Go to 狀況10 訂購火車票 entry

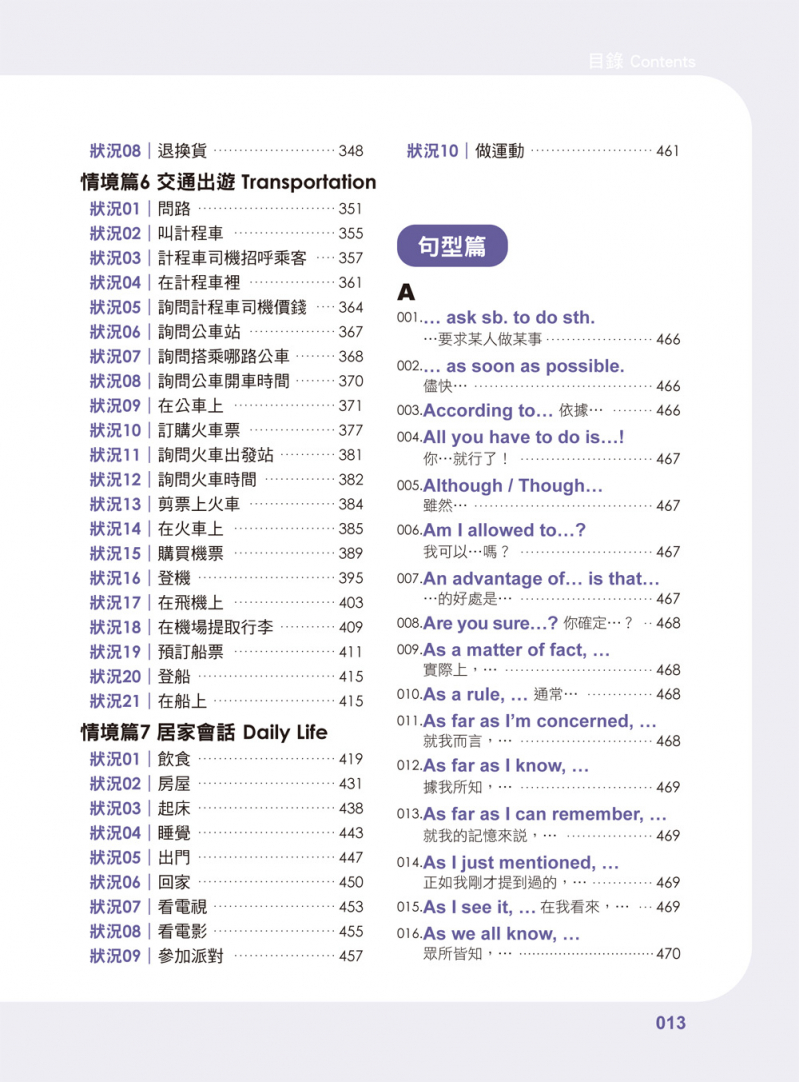tap(225, 430)
